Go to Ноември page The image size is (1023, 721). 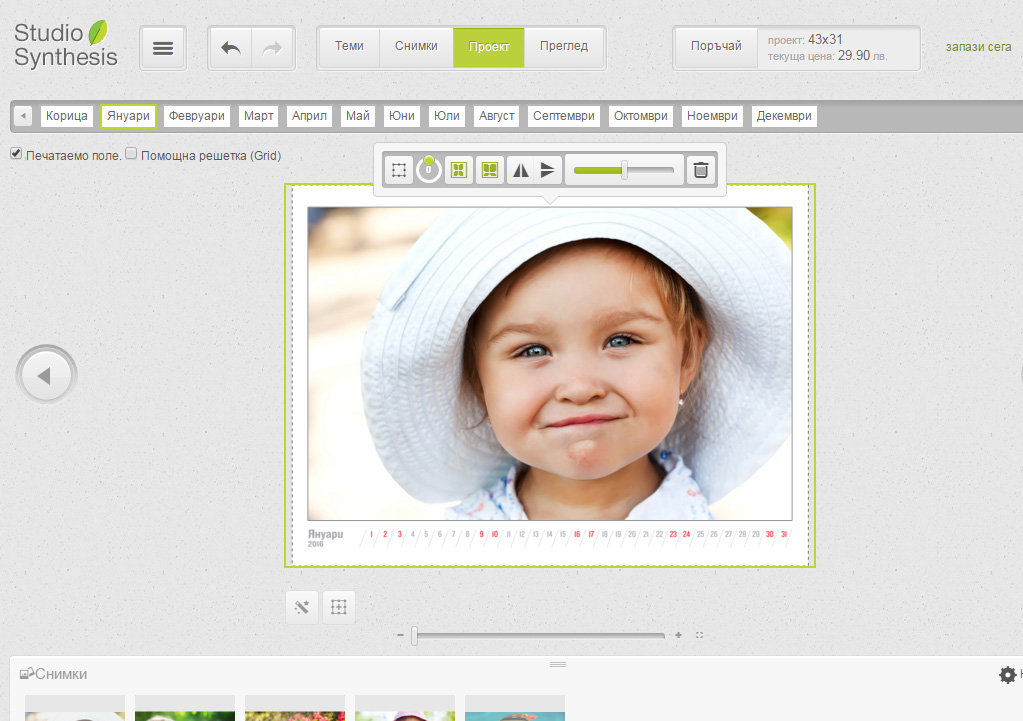[712, 116]
